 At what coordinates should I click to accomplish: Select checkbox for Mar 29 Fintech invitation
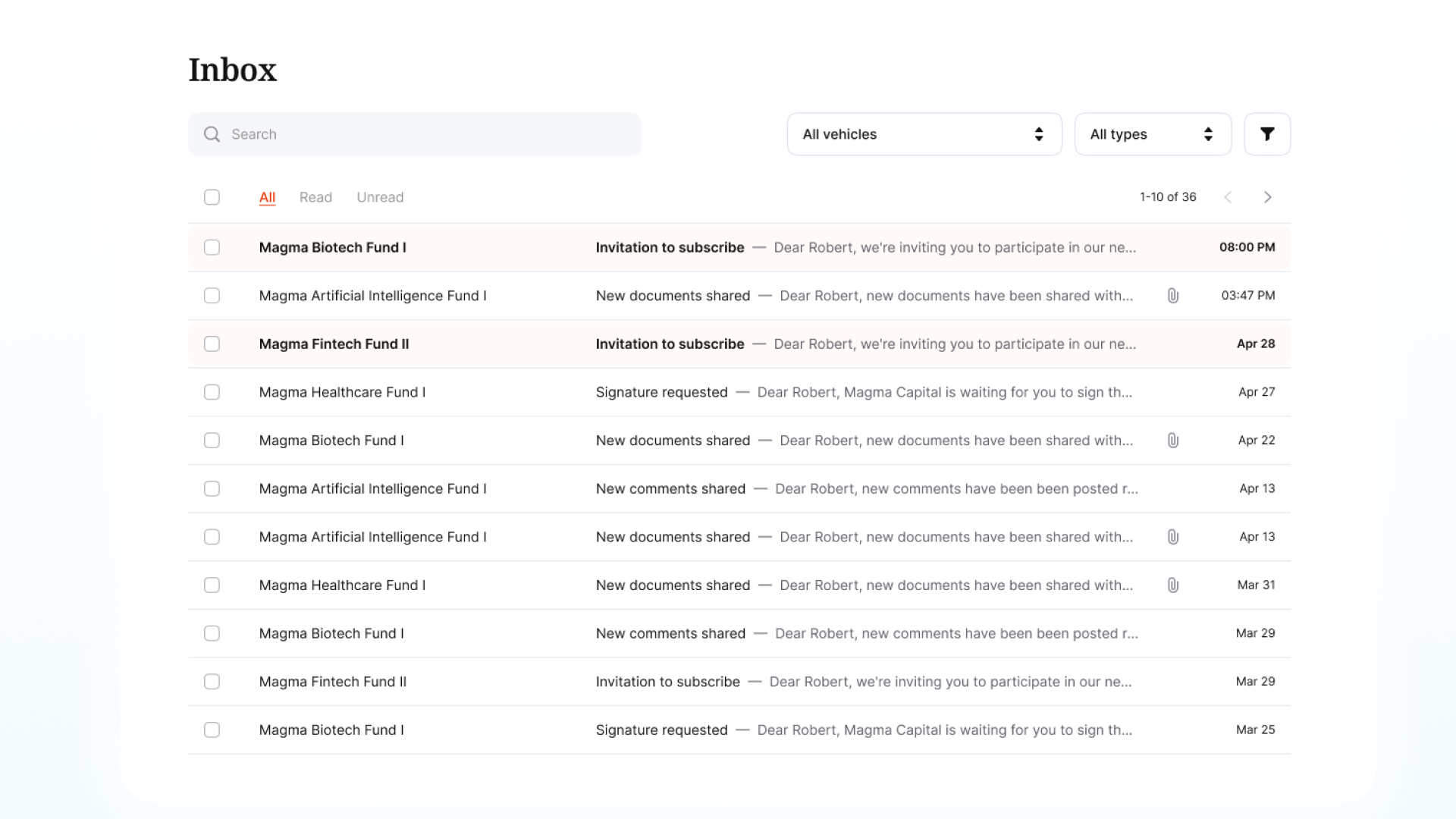pyautogui.click(x=212, y=682)
